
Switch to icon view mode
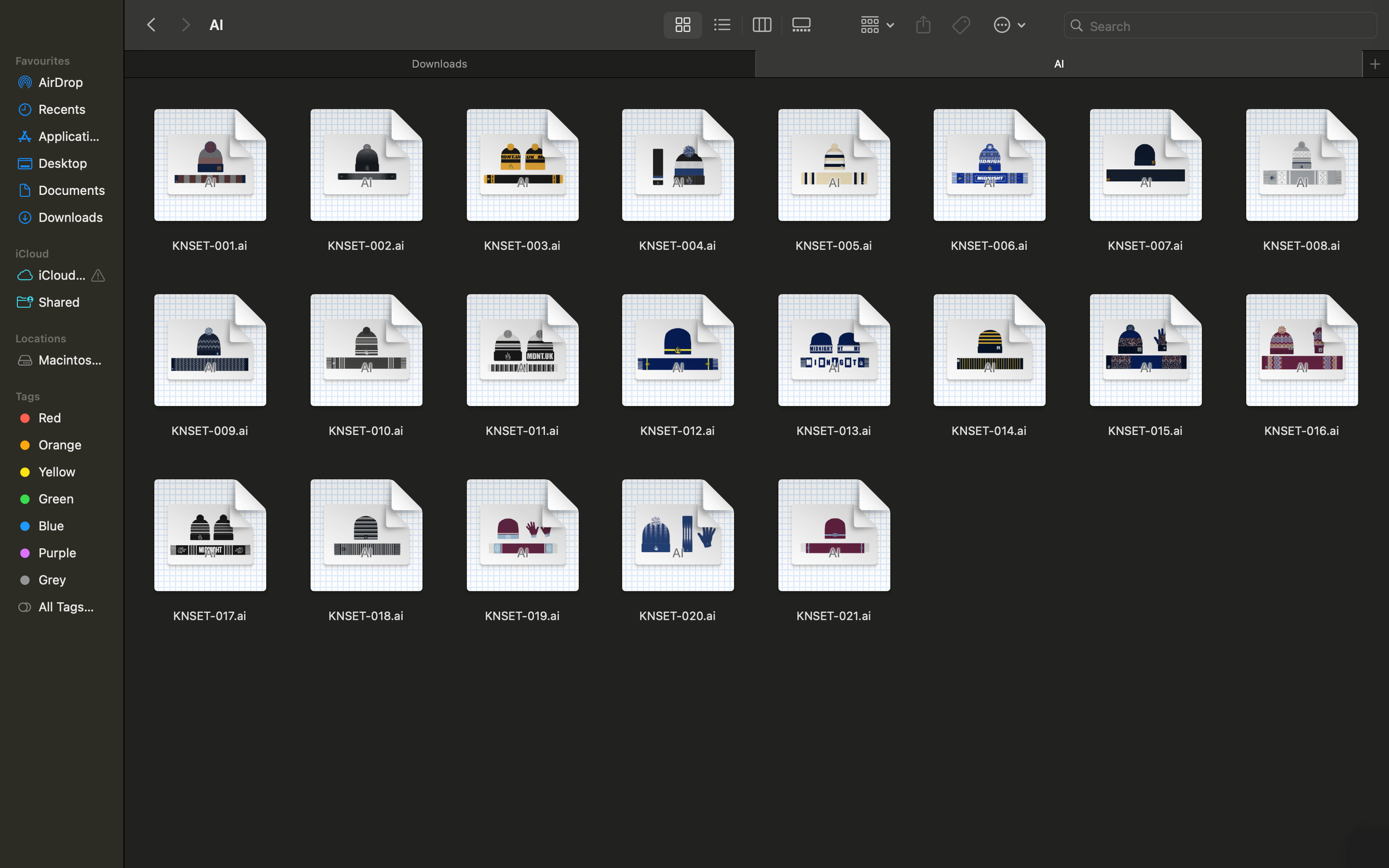[x=682, y=25]
